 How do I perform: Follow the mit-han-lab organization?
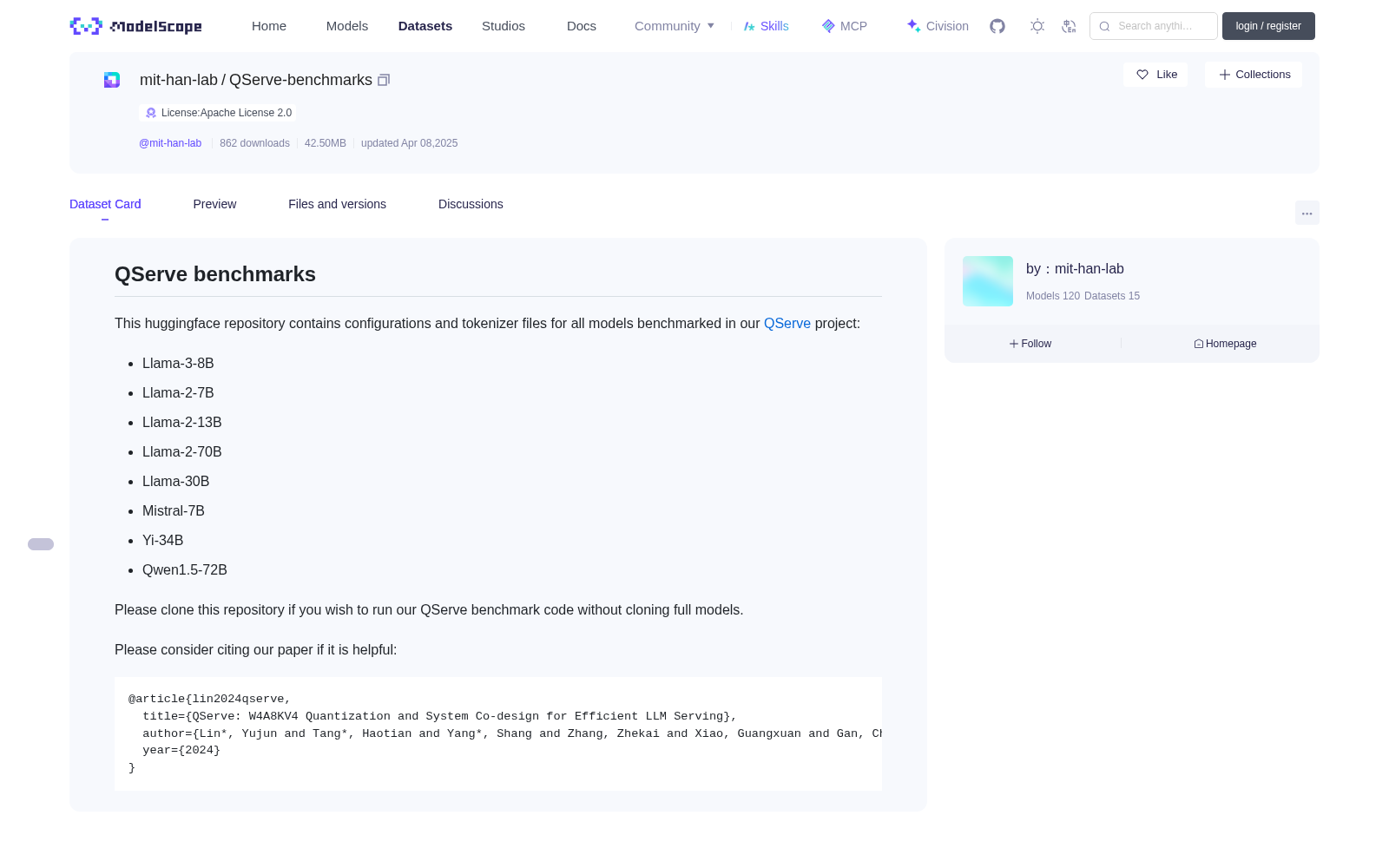tap(1030, 344)
